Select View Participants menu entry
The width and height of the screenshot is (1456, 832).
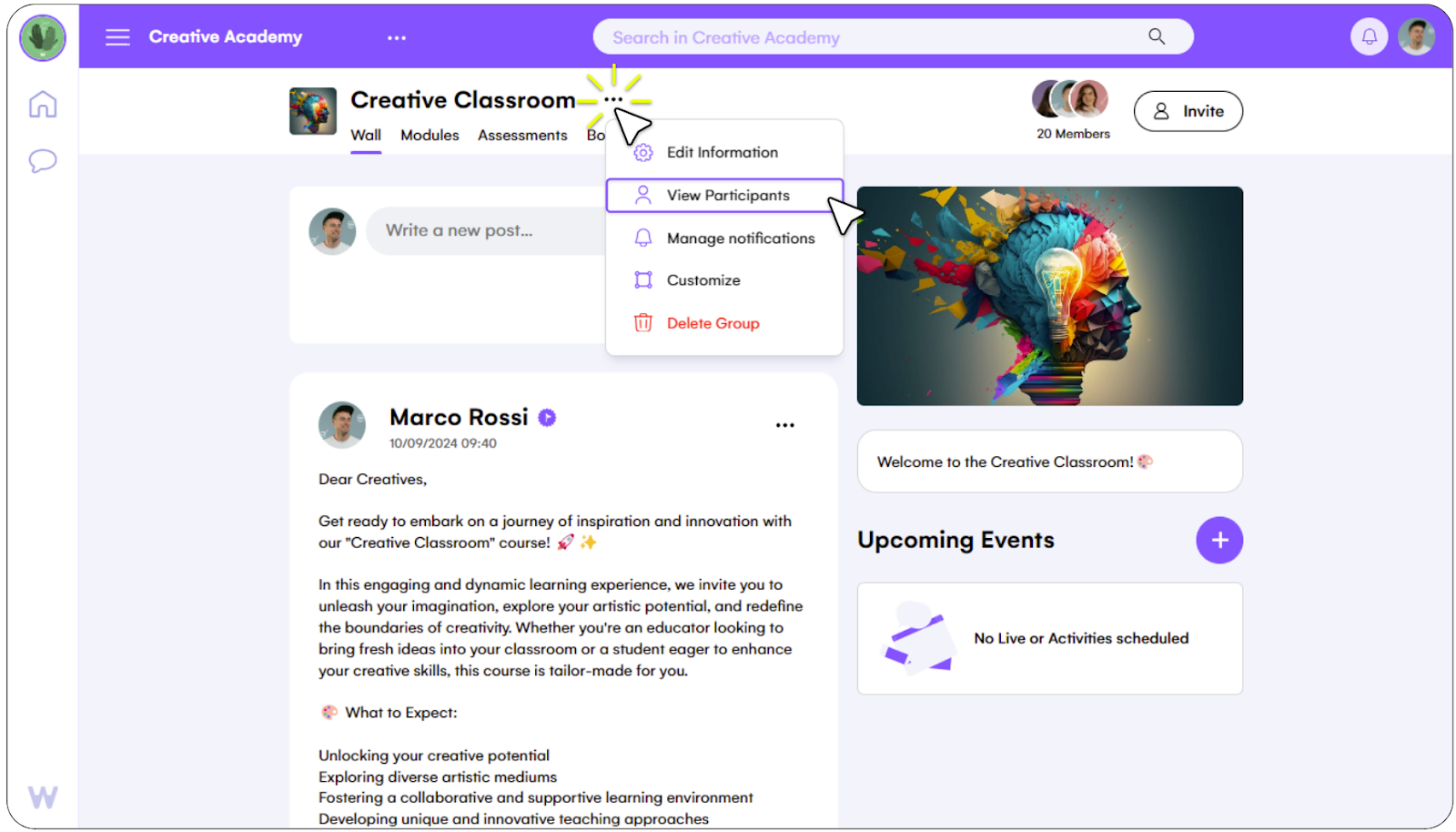[x=724, y=196]
